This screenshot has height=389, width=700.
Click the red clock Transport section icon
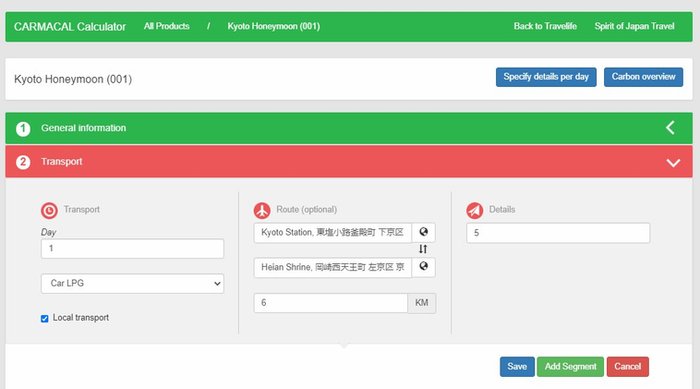49,210
